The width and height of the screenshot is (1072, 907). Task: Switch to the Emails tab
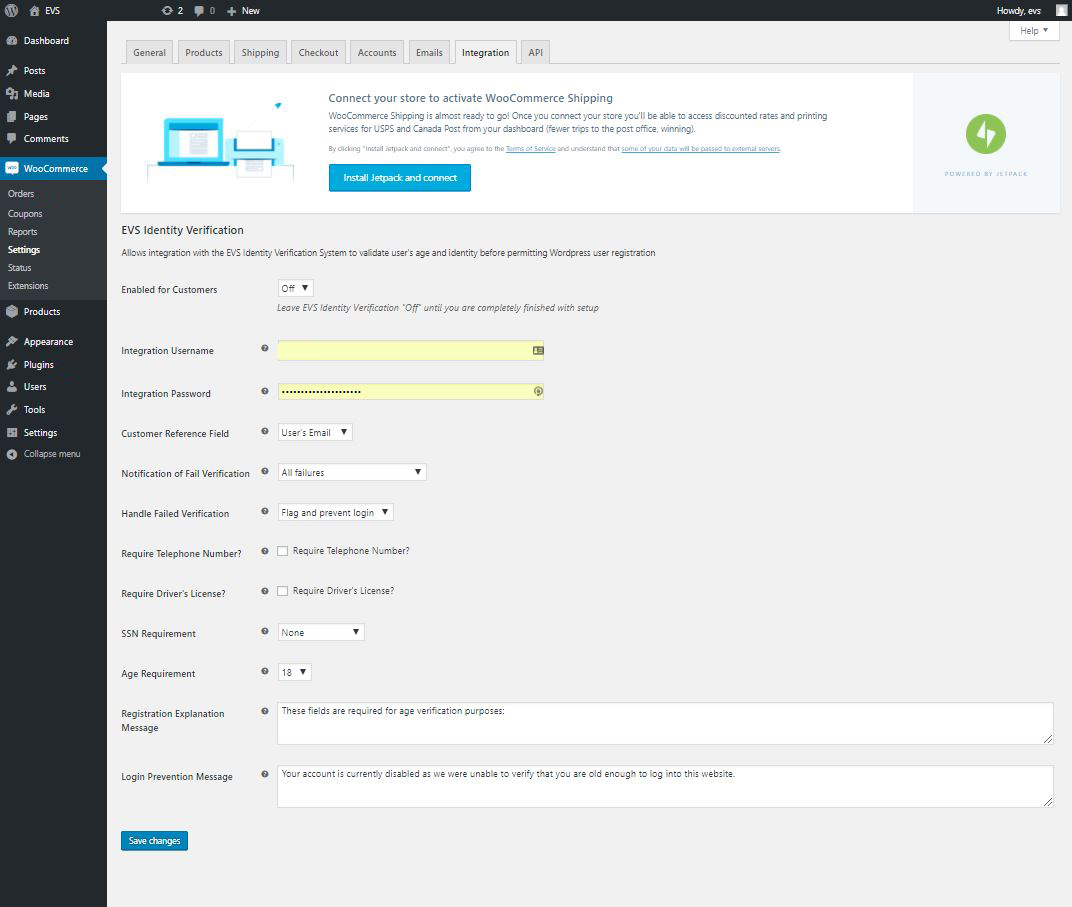coord(429,53)
